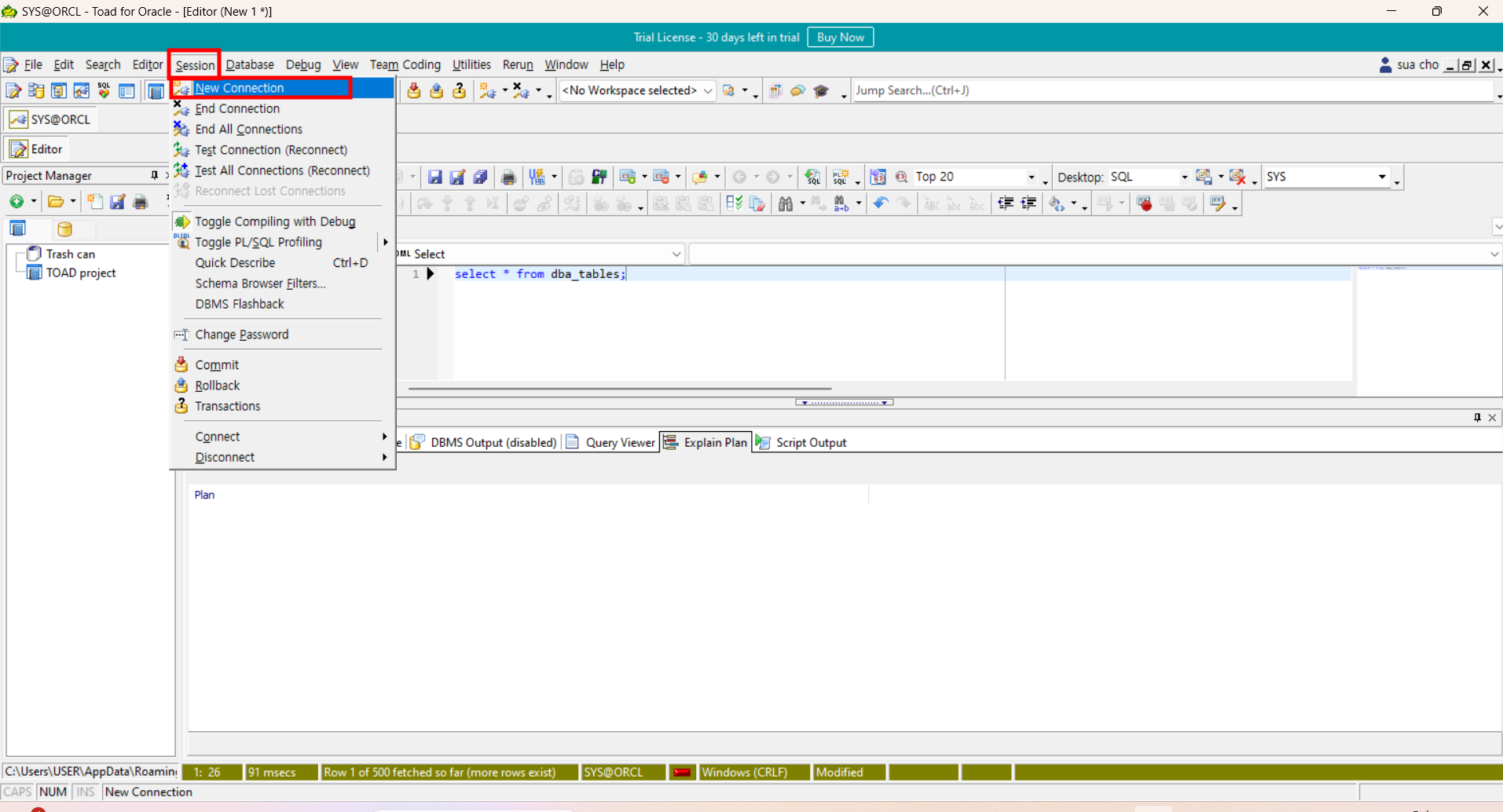
Task: Click the graduation cap icon in toolbar
Action: click(x=821, y=91)
